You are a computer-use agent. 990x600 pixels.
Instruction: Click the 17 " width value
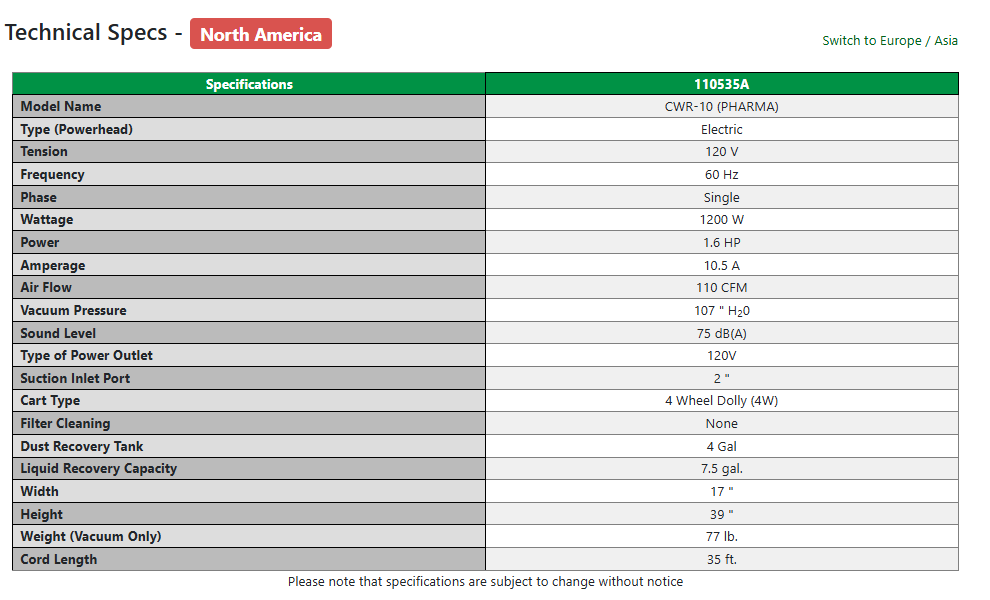[722, 491]
